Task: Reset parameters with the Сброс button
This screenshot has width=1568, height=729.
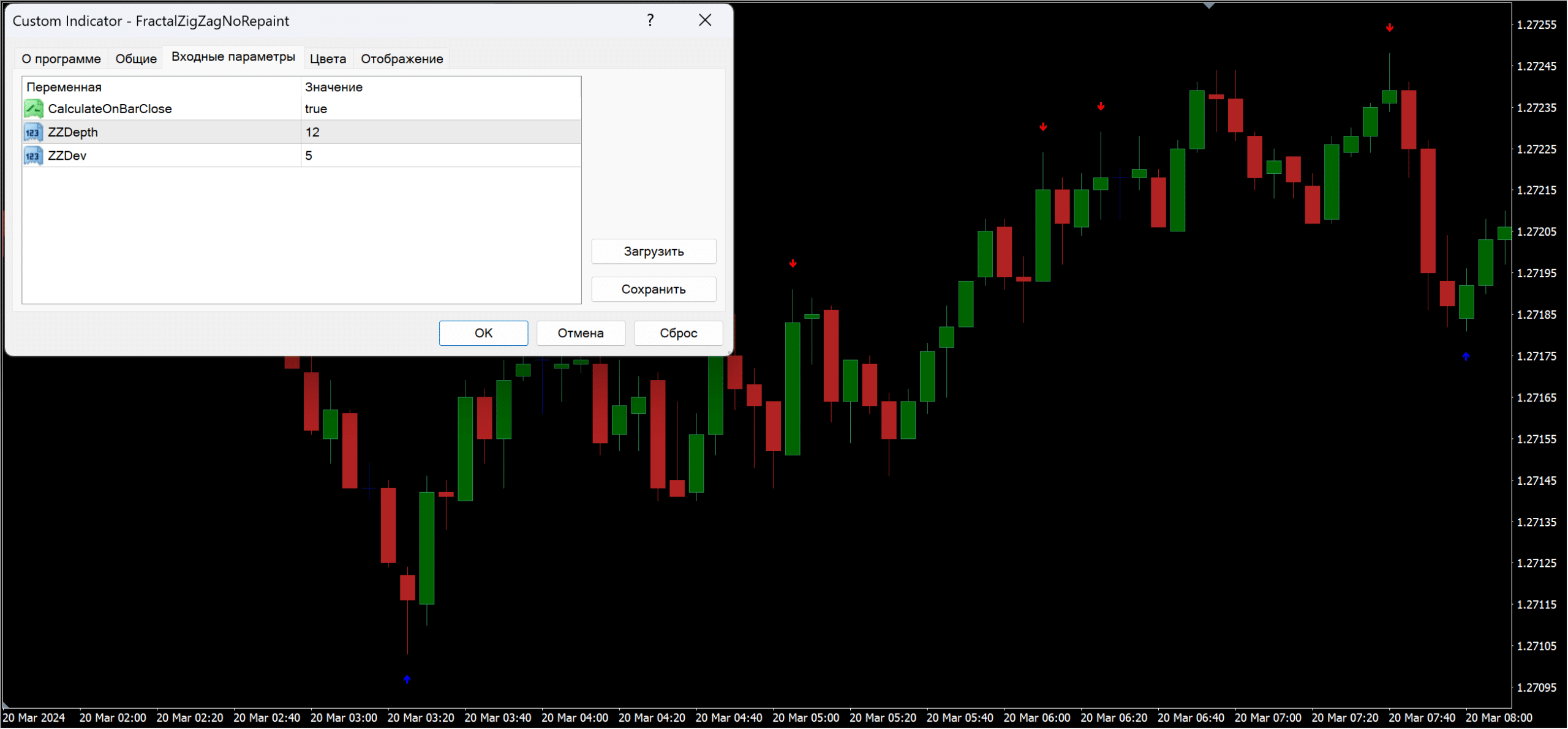Action: tap(678, 333)
